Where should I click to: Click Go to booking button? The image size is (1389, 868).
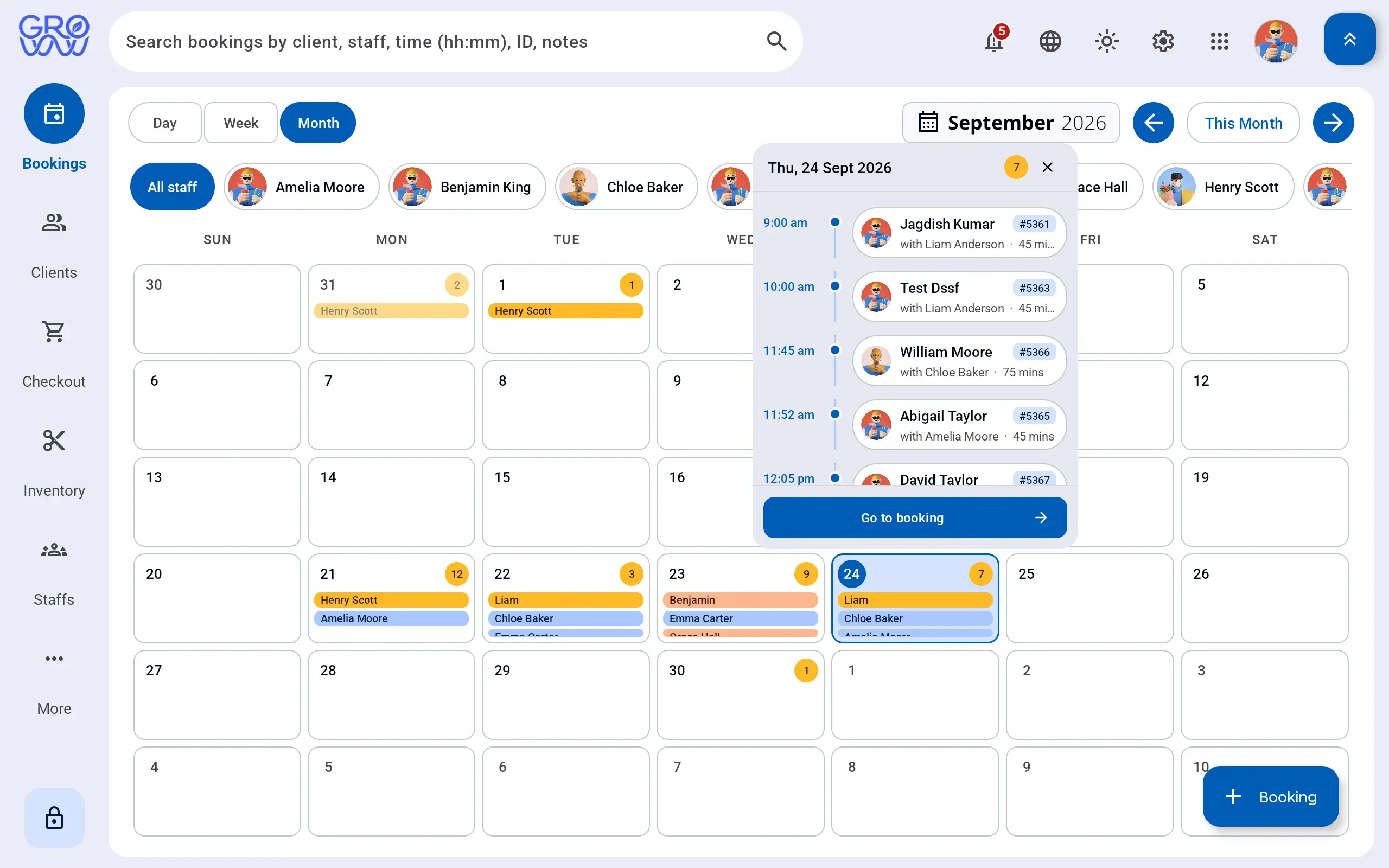915,518
